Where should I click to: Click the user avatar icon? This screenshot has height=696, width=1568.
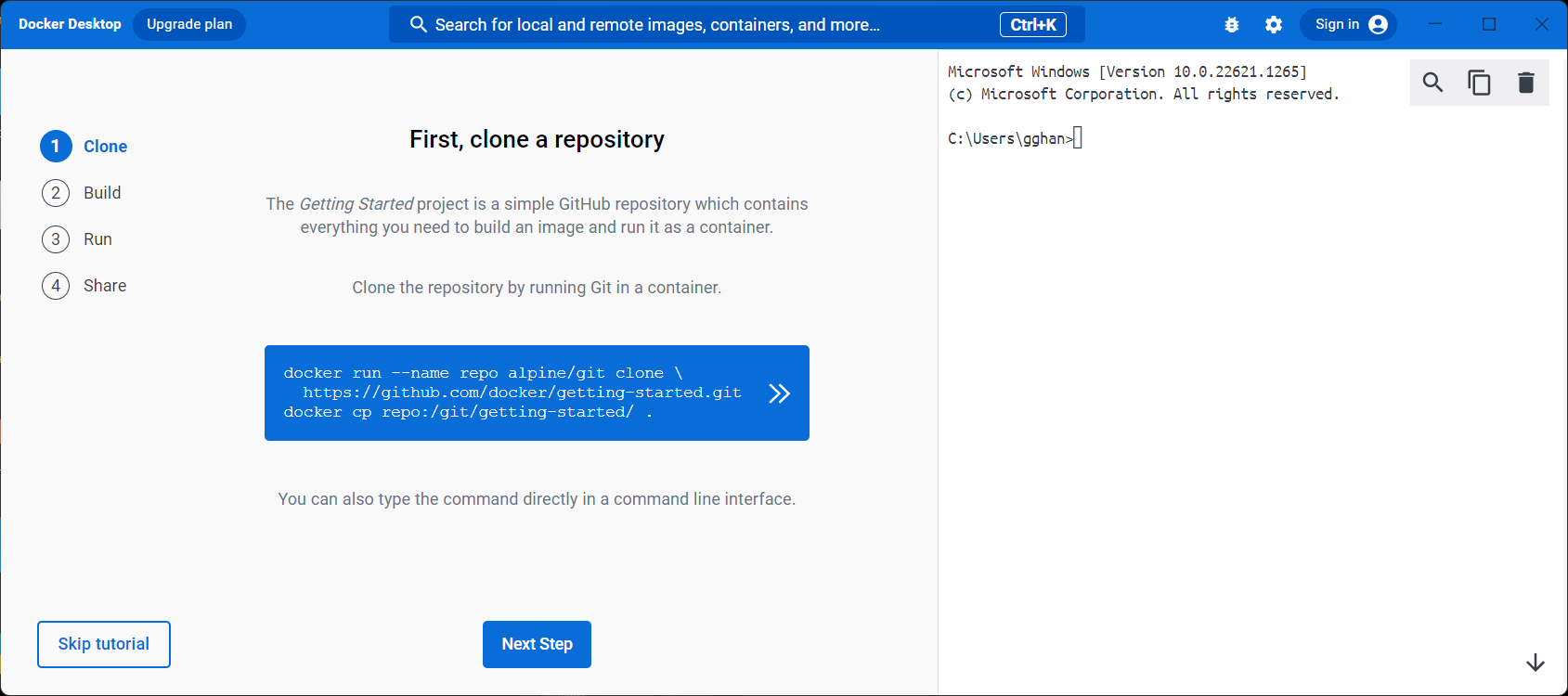1379,25
